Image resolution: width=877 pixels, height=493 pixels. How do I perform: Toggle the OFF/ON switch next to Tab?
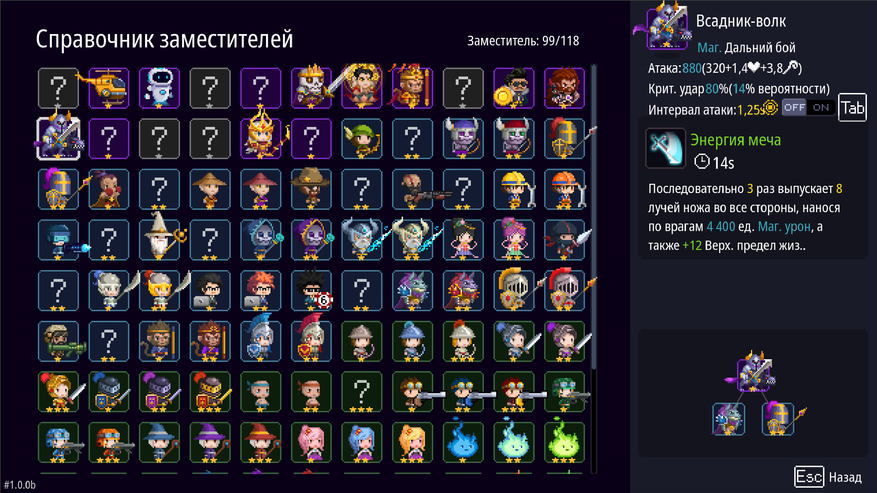tap(808, 107)
